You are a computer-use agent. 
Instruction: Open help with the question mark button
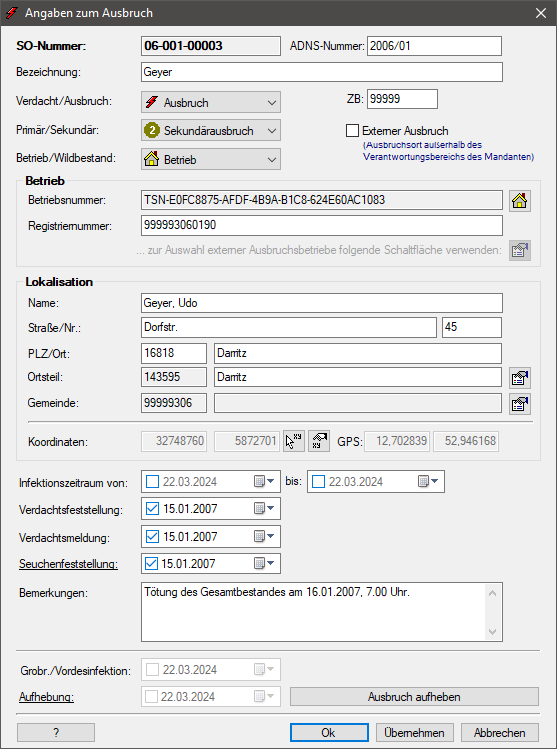[56, 732]
